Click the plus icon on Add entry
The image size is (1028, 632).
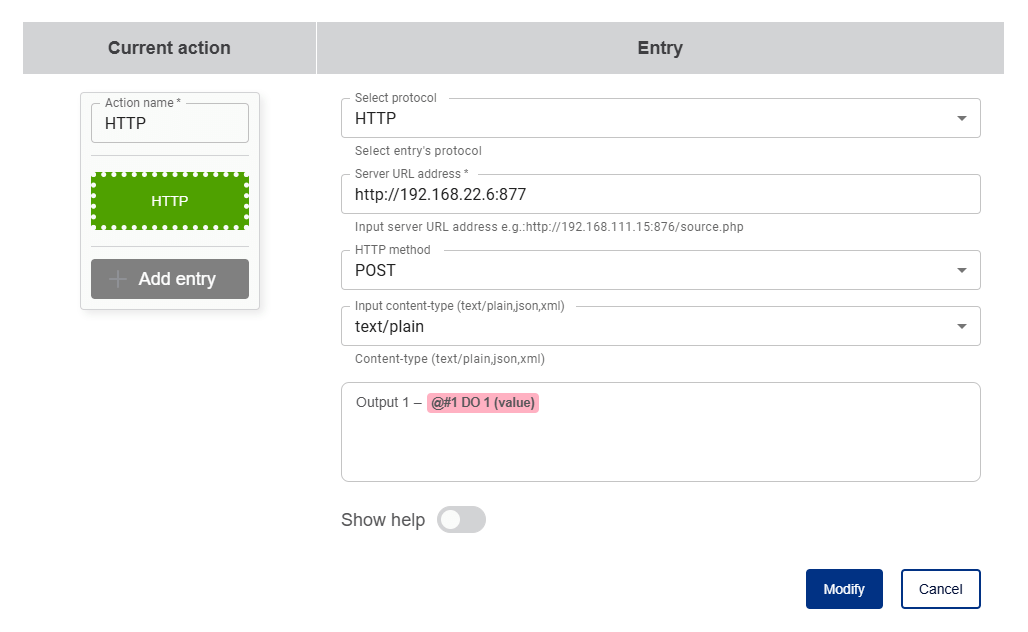point(118,279)
